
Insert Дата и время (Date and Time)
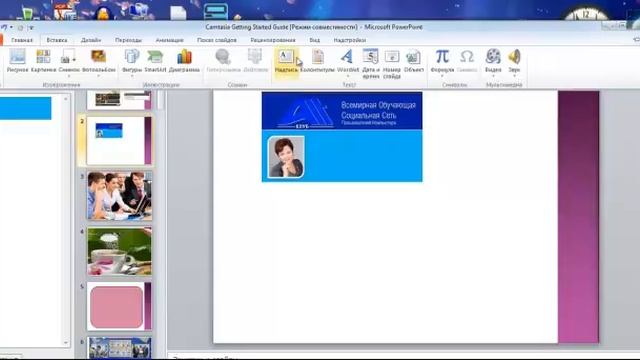(371, 63)
